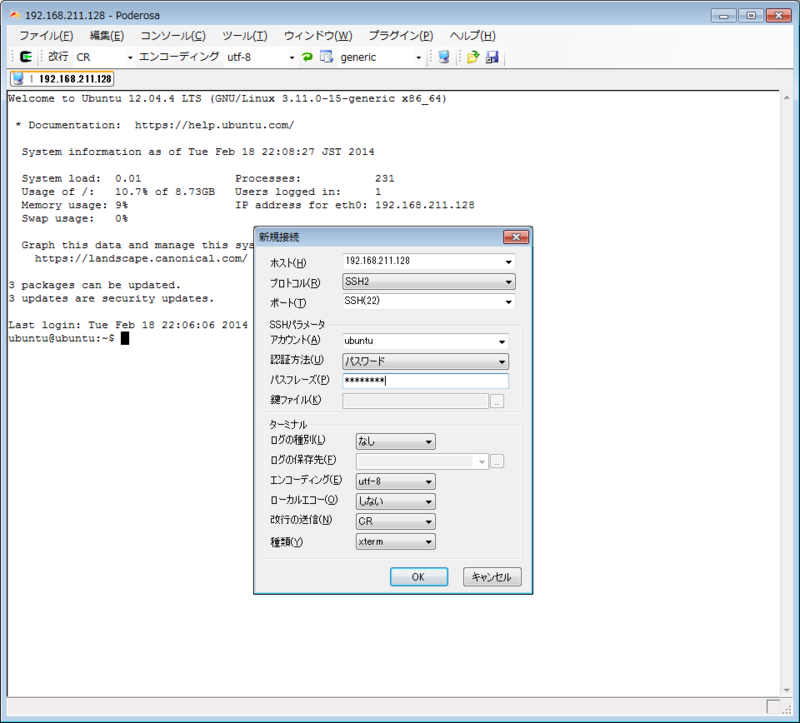Open the 編集(E) menu
Image resolution: width=800 pixels, height=723 pixels.
pyautogui.click(x=107, y=36)
